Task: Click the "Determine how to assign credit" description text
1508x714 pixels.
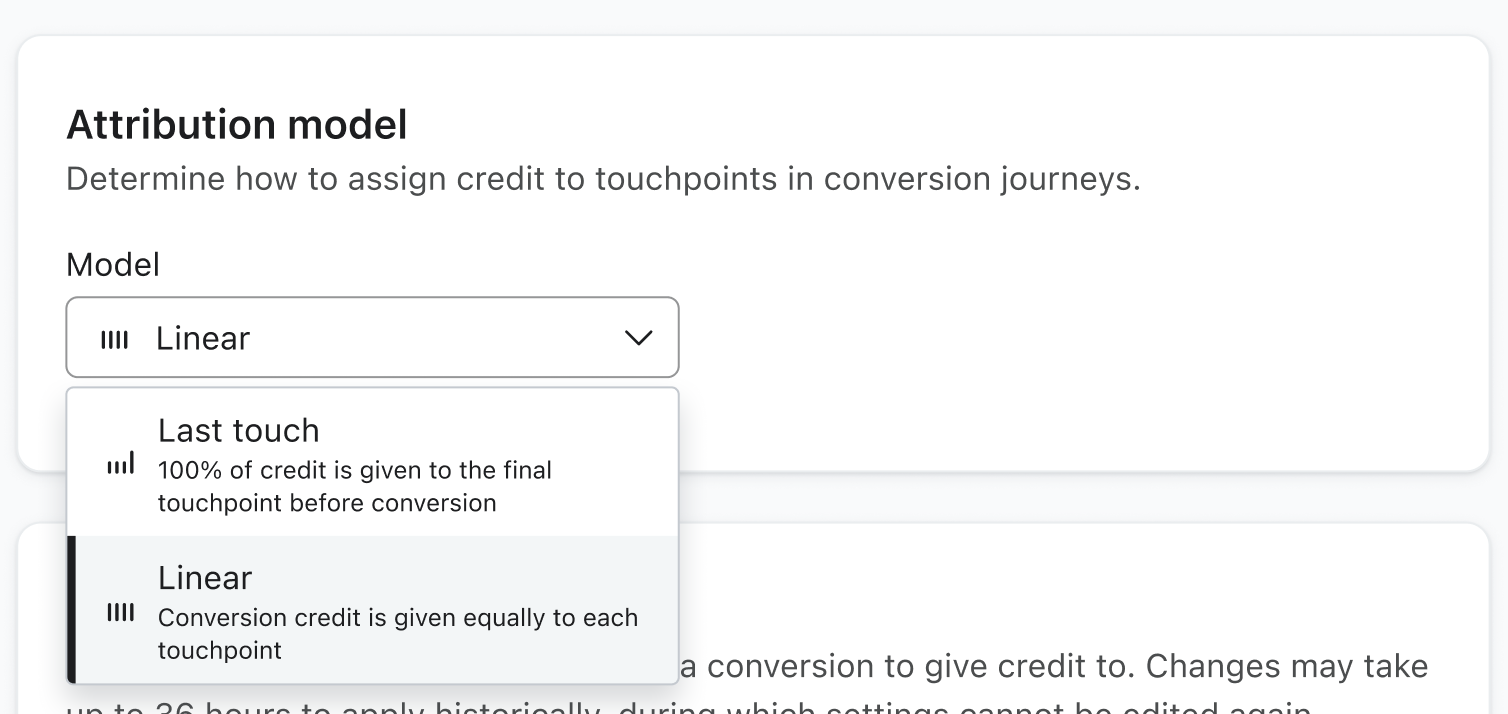Action: [x=603, y=180]
